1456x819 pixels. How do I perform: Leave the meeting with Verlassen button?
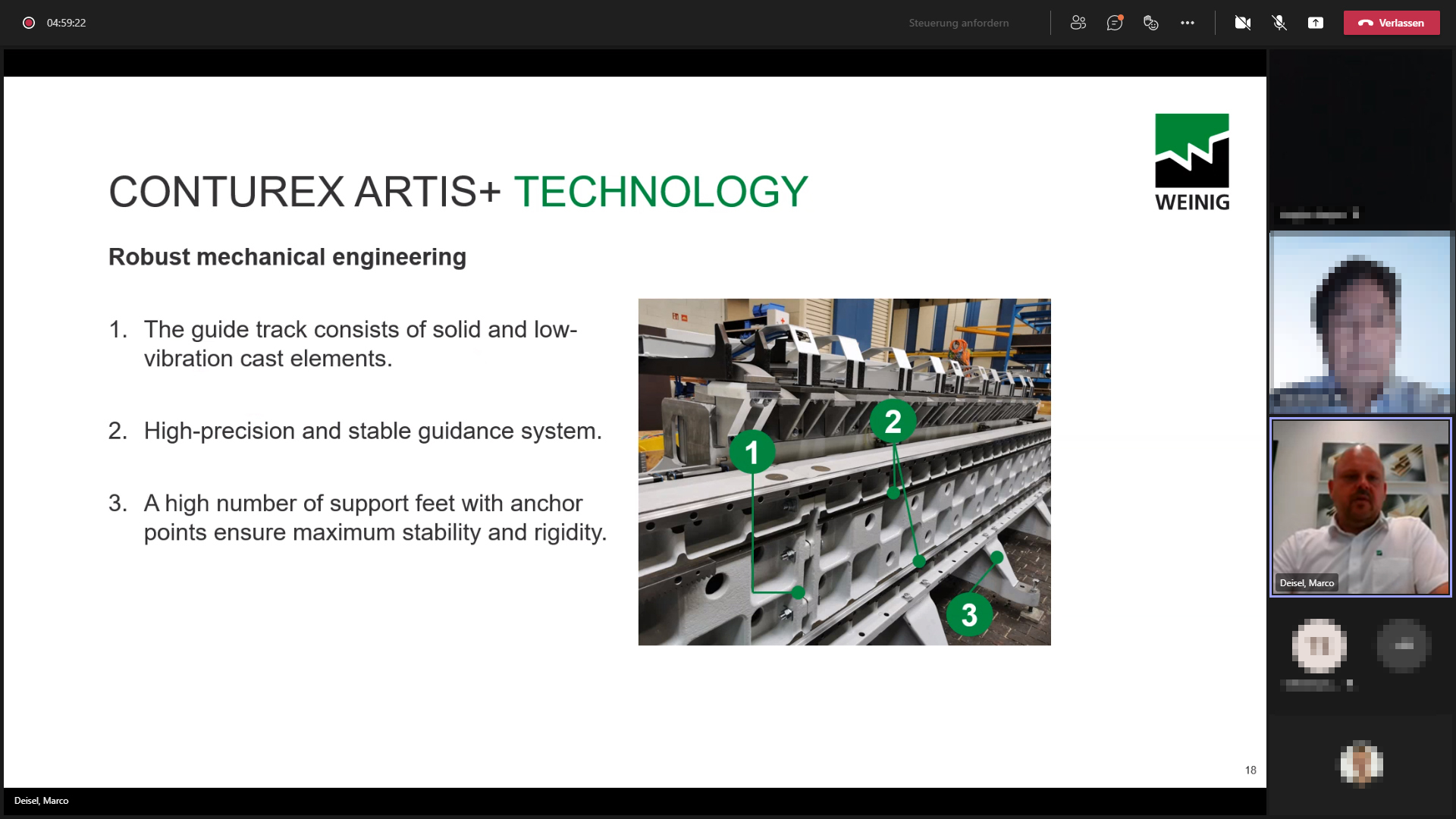pos(1392,23)
